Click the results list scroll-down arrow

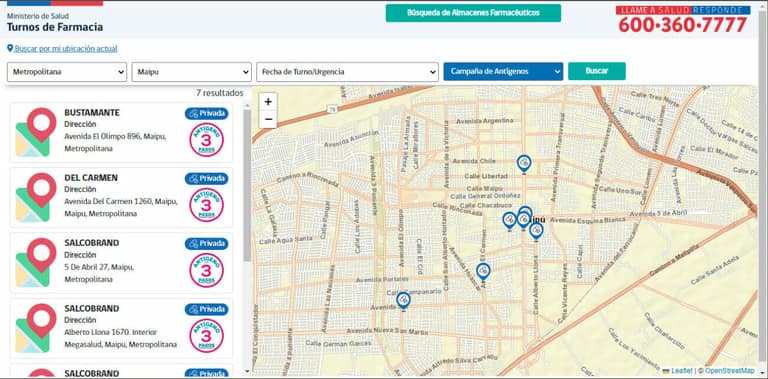pos(247,372)
